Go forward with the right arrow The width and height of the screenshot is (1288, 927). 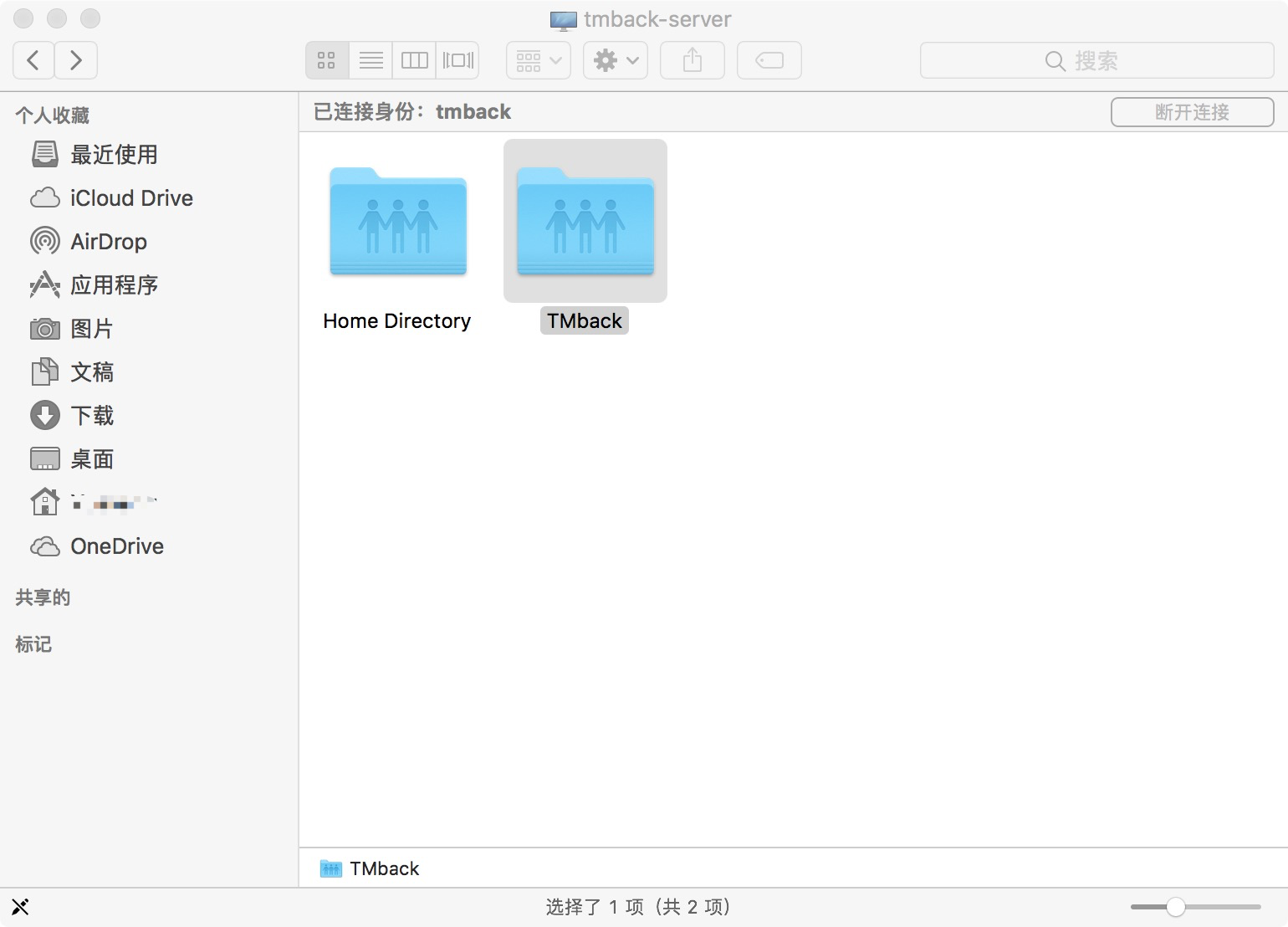point(76,60)
